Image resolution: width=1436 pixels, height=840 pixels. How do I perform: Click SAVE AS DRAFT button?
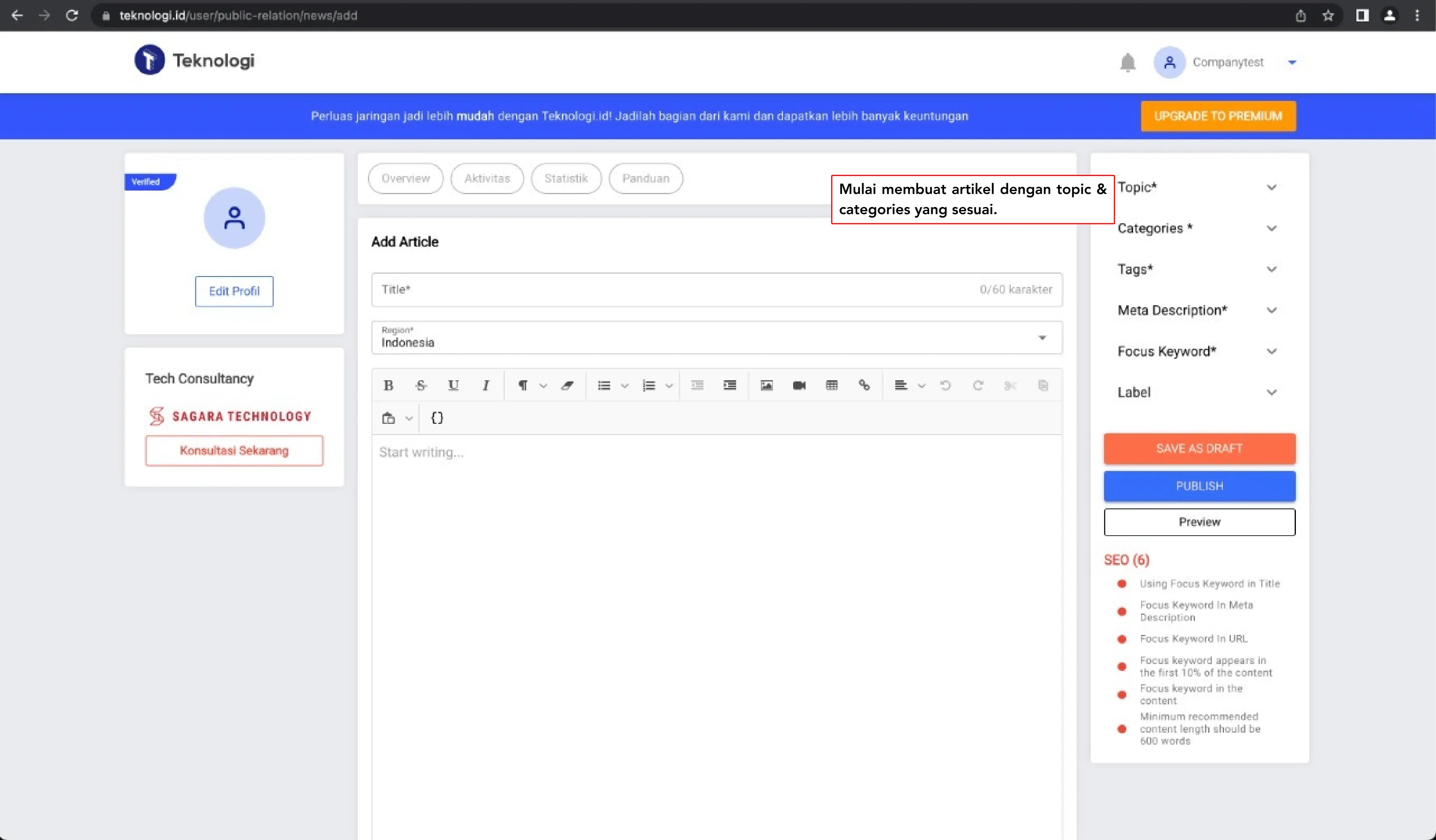click(1199, 448)
